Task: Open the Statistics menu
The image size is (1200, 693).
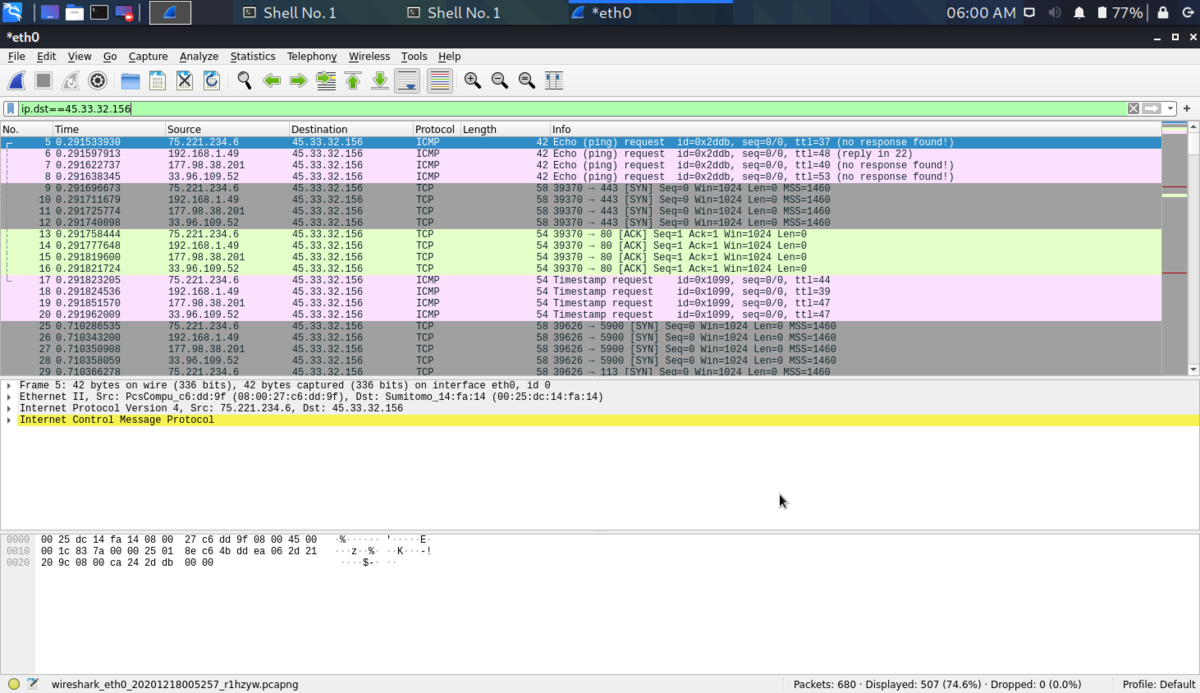Action: coord(253,56)
